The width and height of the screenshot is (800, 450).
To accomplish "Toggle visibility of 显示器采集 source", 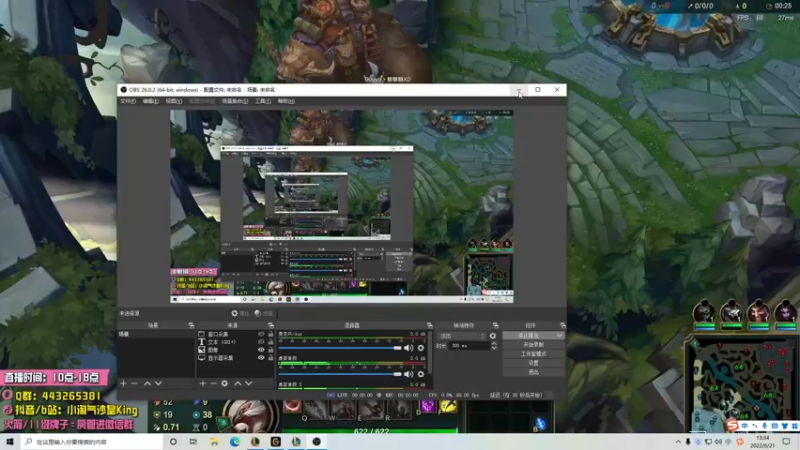I will point(261,358).
